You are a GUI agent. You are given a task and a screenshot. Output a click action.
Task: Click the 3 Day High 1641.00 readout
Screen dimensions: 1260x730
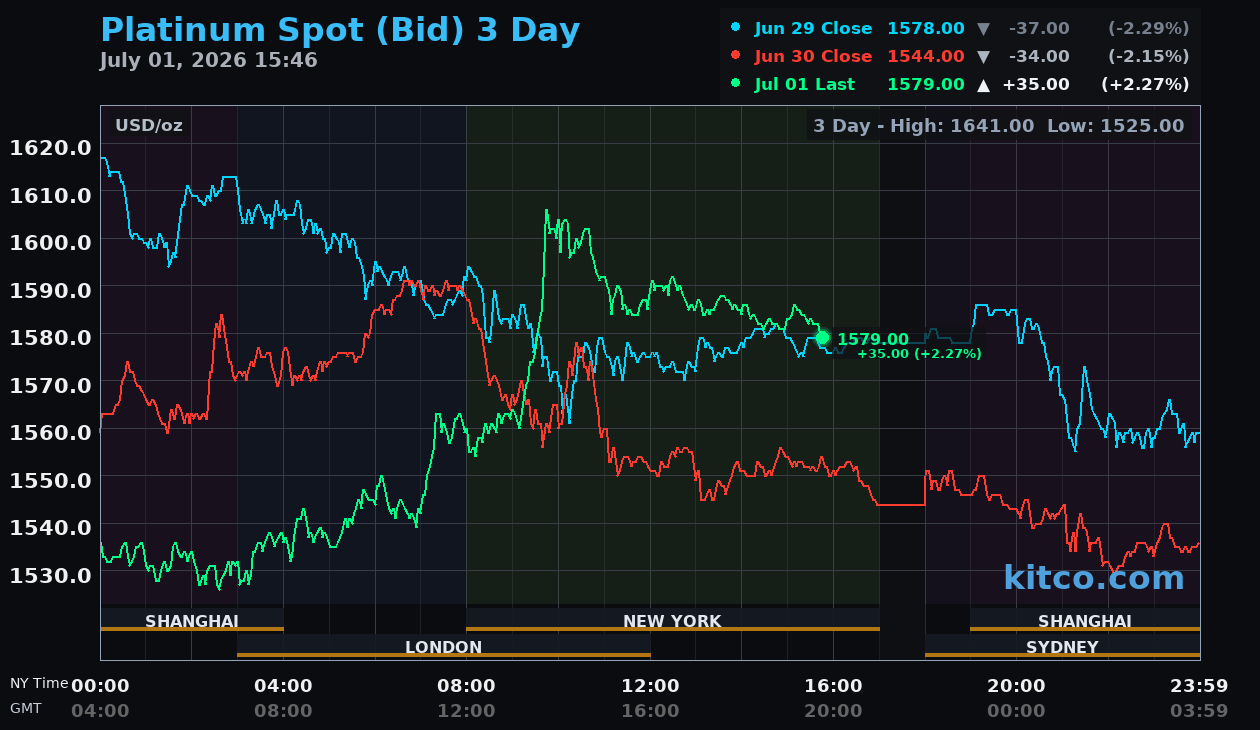924,125
